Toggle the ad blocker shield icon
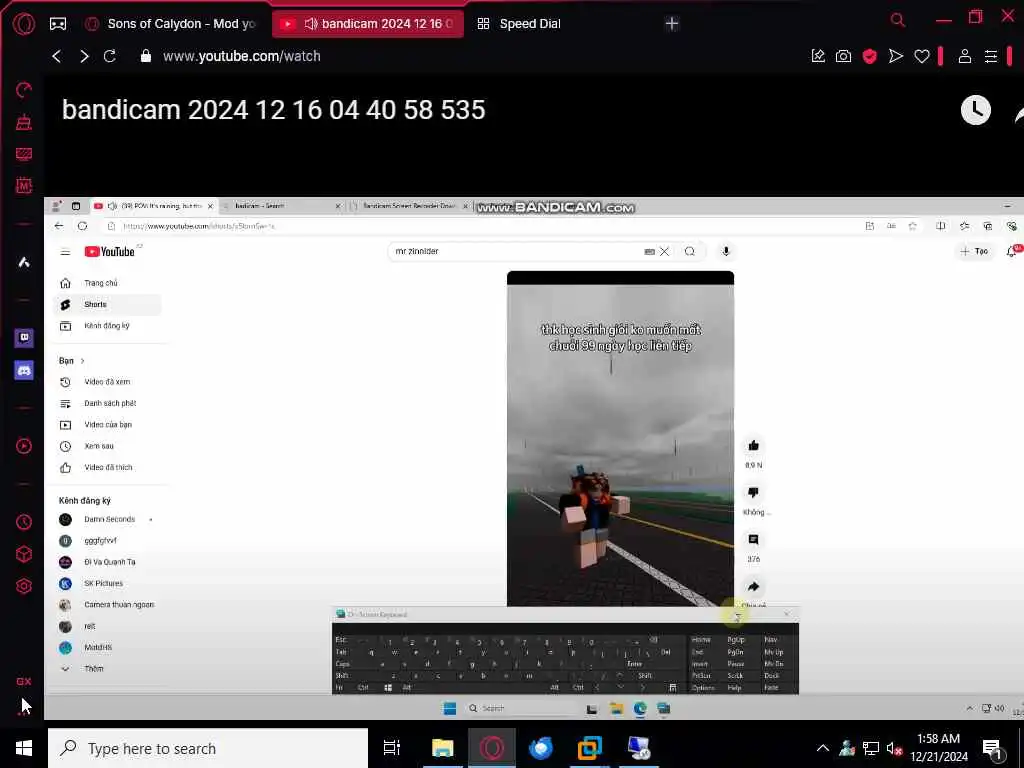 click(869, 56)
